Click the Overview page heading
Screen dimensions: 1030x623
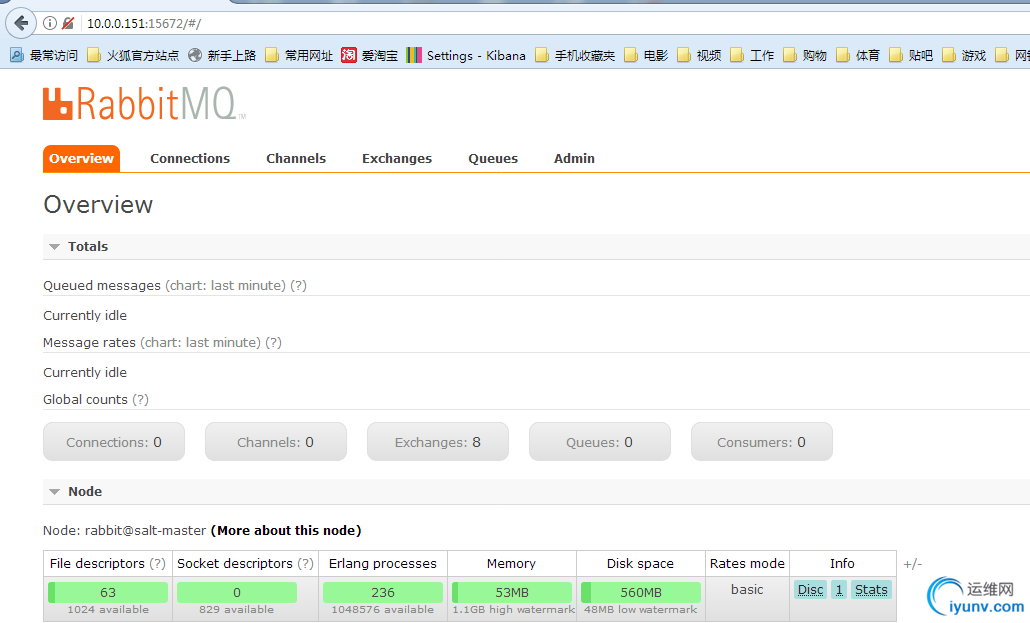[x=98, y=204]
